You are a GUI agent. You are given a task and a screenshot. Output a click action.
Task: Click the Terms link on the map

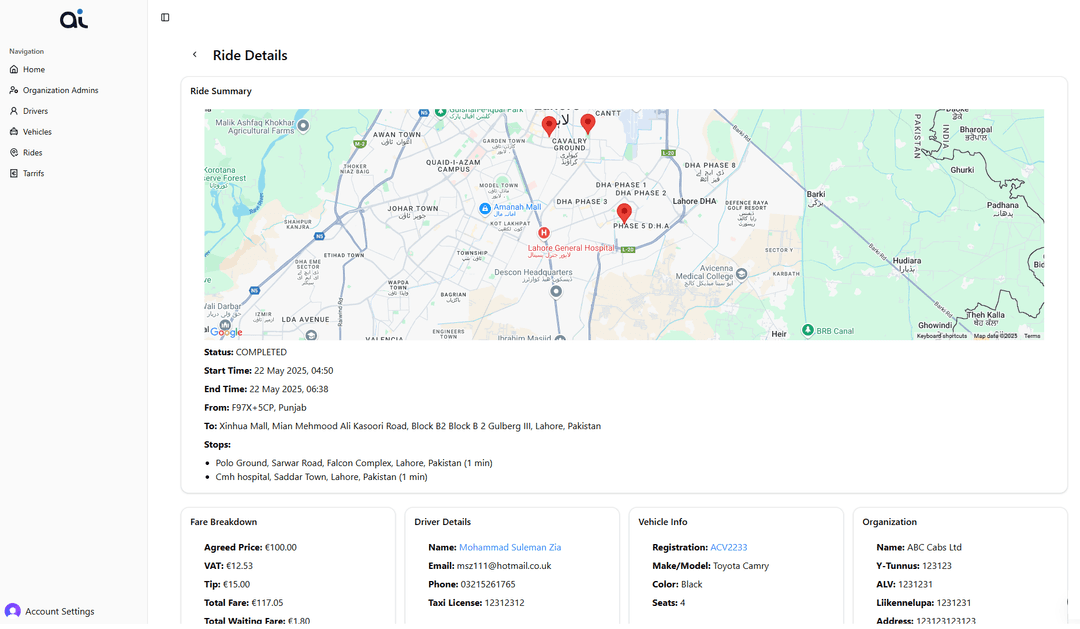pos(1032,336)
